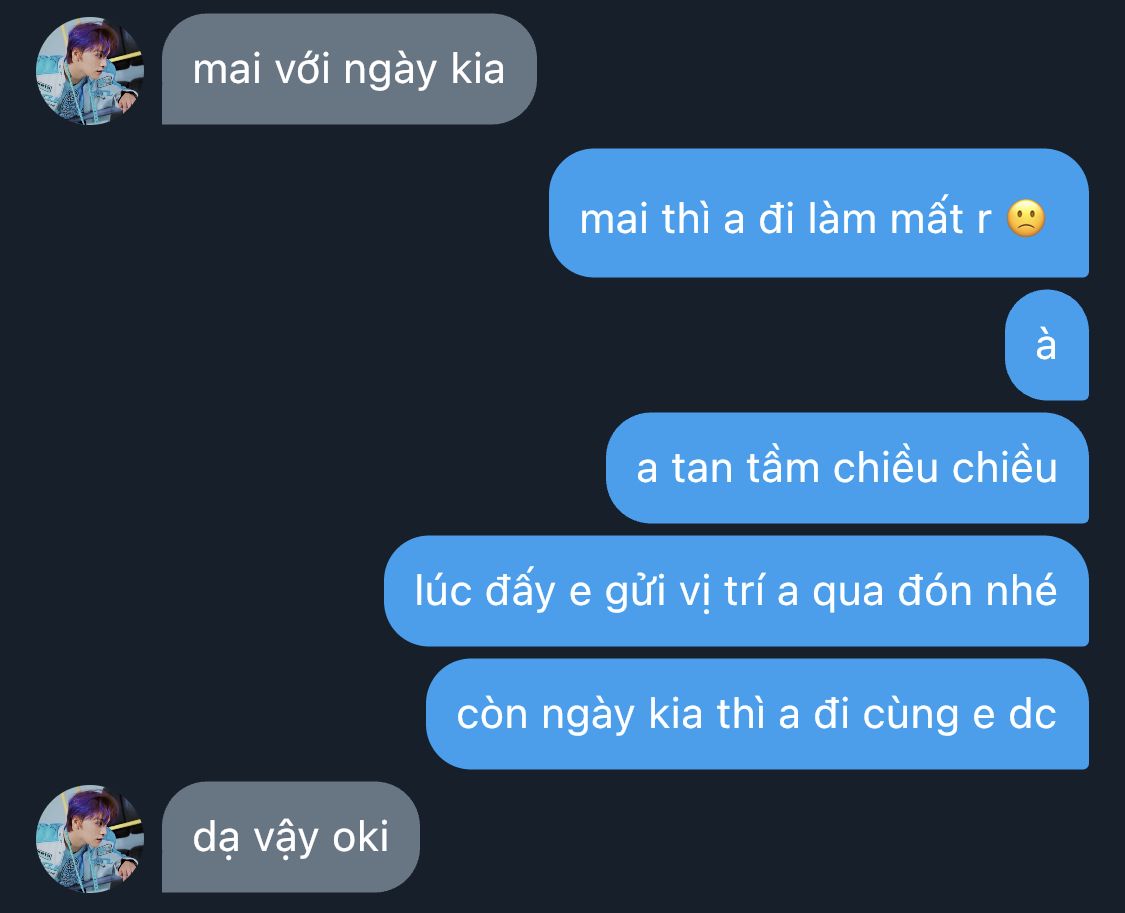This screenshot has height=913, width=1125.
Task: Open the sender's avatar beside 'mai với ngày kia'
Action: (90, 70)
